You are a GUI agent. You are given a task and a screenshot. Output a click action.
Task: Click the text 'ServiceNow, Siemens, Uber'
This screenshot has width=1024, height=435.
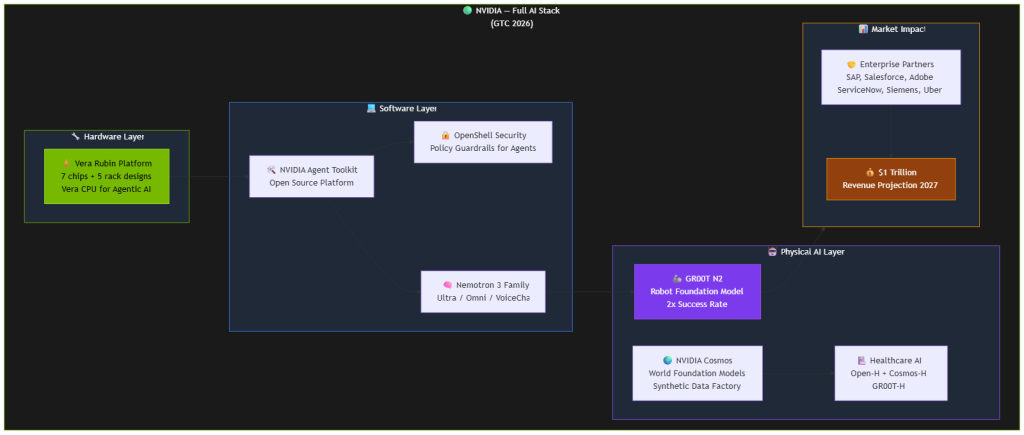point(891,89)
